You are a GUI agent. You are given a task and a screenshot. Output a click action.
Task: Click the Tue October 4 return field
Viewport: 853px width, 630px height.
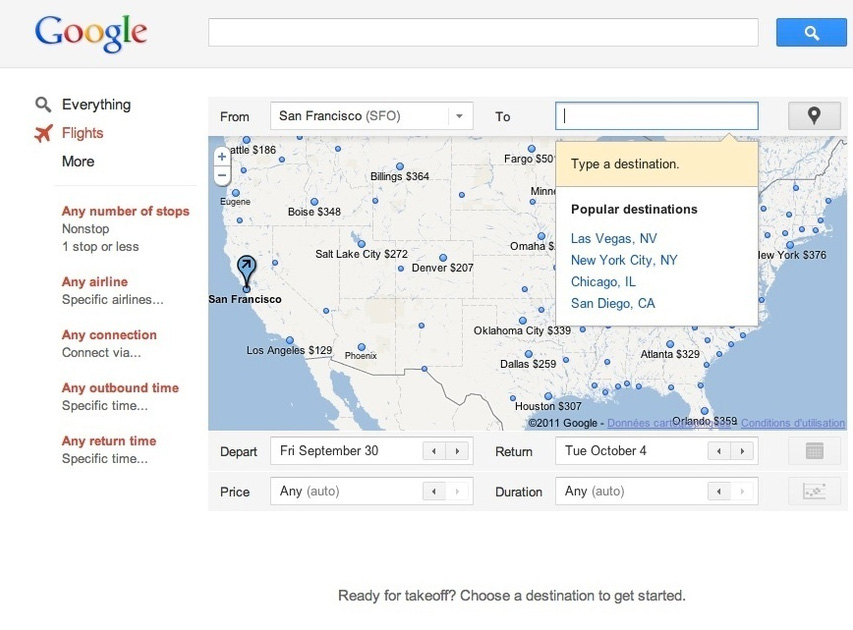point(657,451)
